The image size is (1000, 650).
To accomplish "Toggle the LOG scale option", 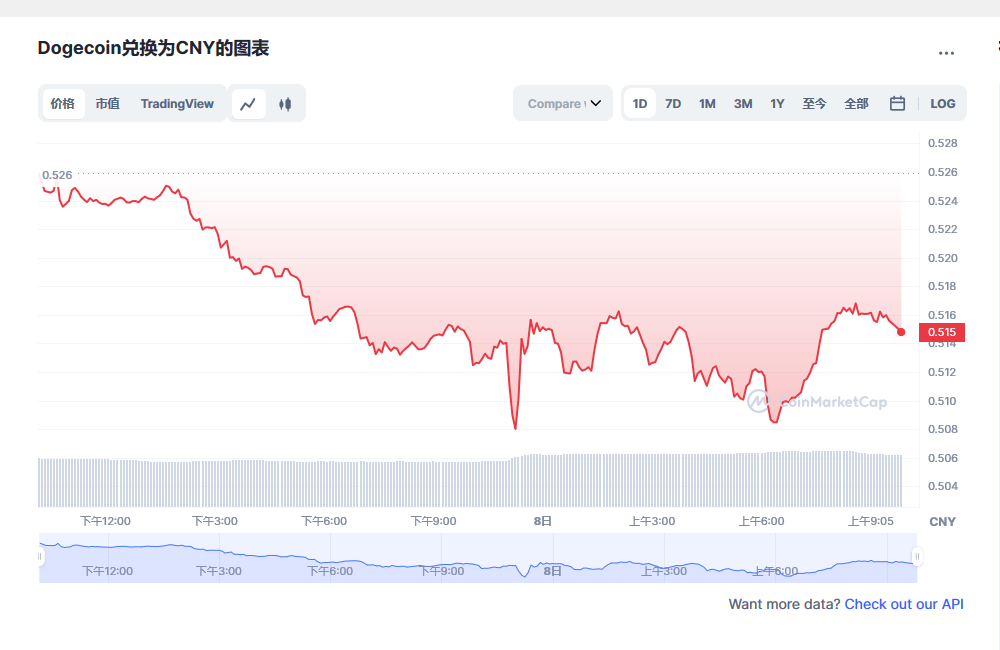I will (x=942, y=103).
